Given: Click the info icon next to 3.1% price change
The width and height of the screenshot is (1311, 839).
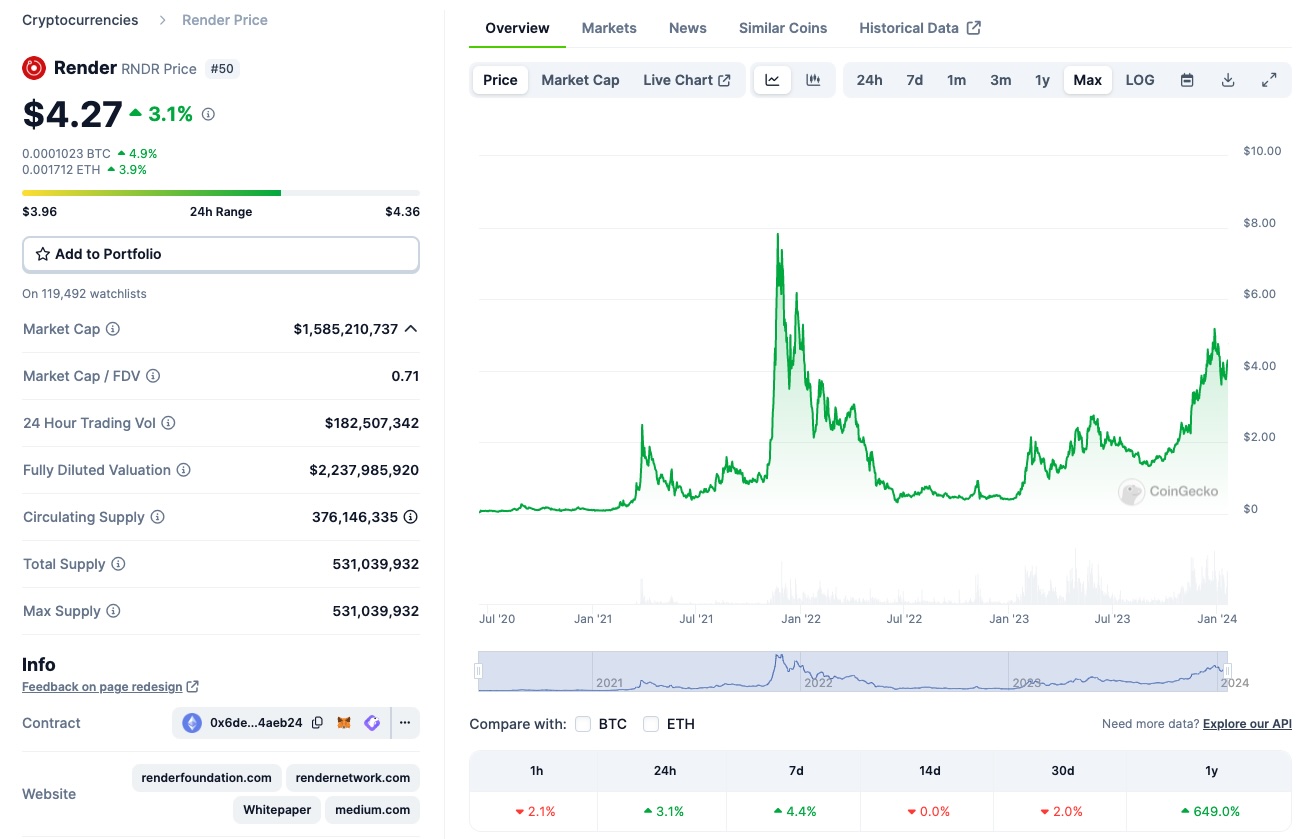Looking at the screenshot, I should point(208,115).
